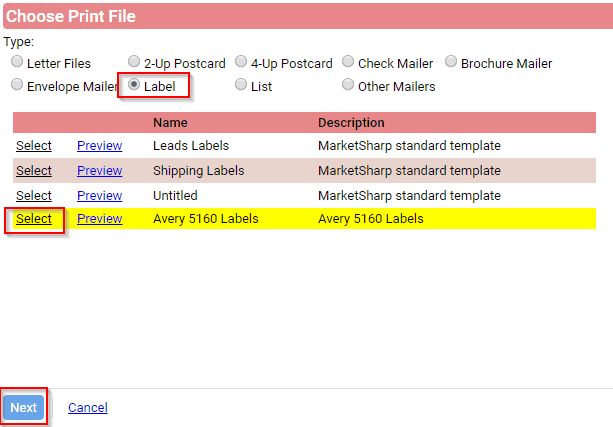Cancel the print file selection
Screen dimensions: 613x427
pyautogui.click(x=88, y=407)
